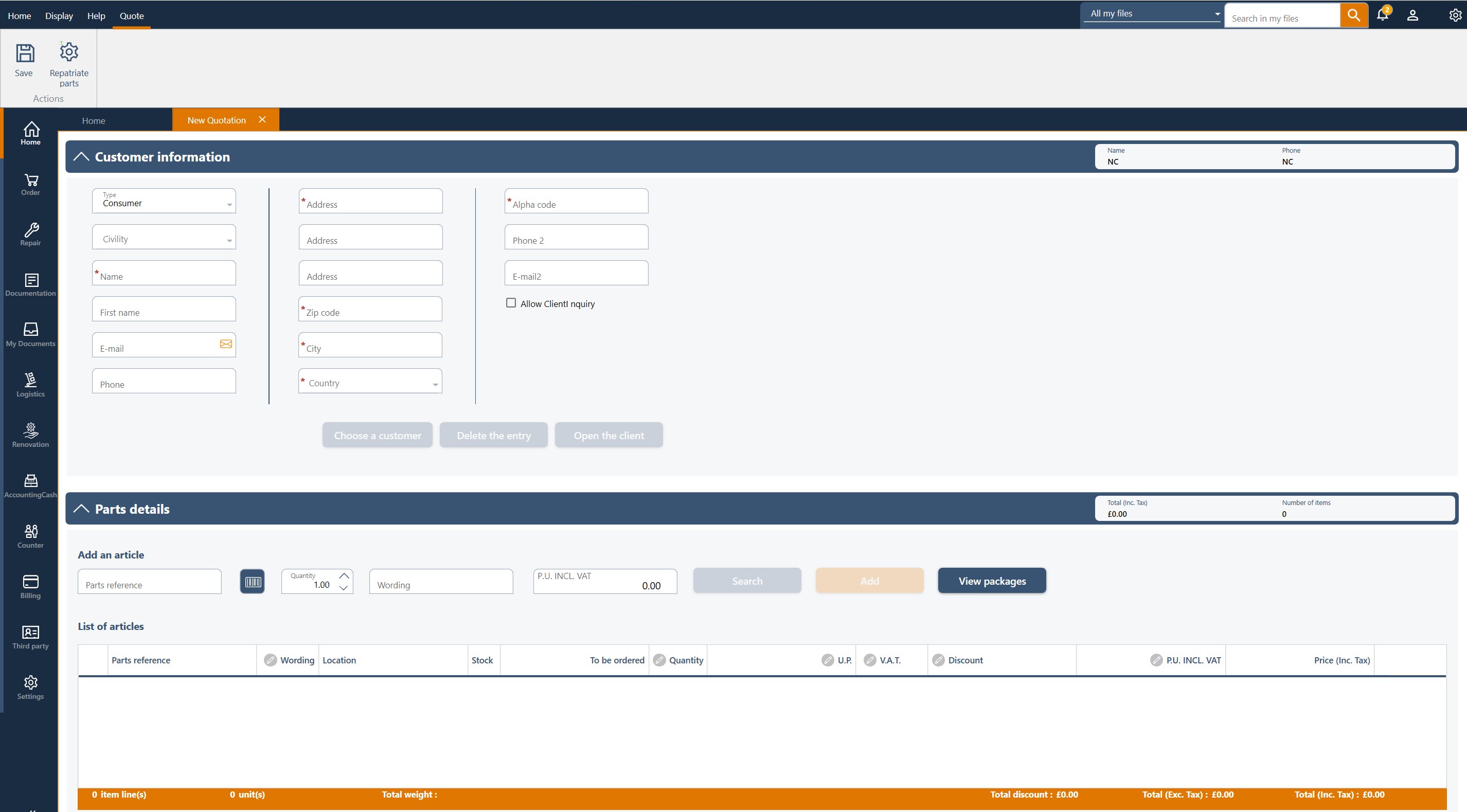Viewport: 1467px width, 812px height.
Task: Click the Save icon in Actions
Action: pos(25,54)
